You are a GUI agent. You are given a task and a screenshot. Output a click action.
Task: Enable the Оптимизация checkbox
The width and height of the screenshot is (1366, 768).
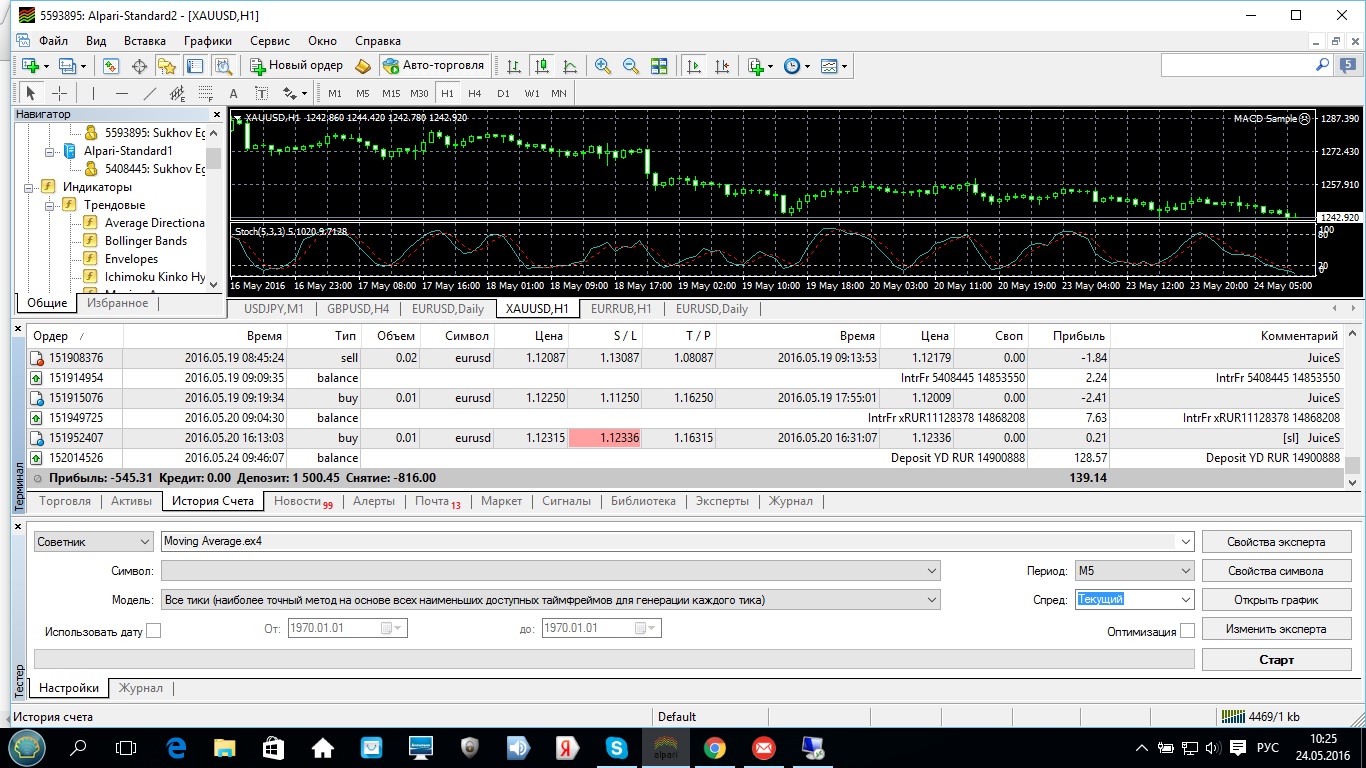pos(1187,631)
